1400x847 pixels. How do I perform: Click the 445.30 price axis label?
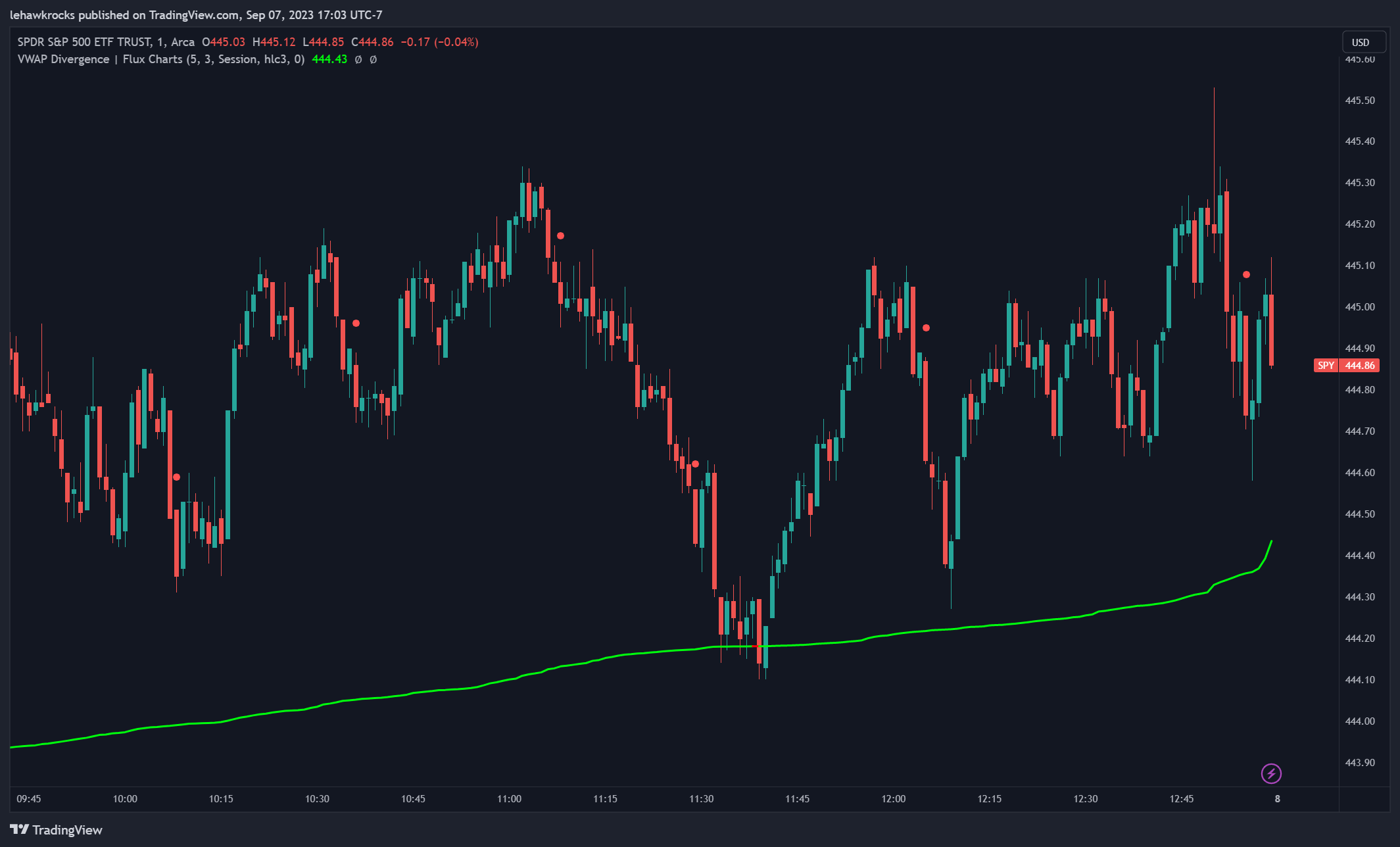click(1360, 182)
